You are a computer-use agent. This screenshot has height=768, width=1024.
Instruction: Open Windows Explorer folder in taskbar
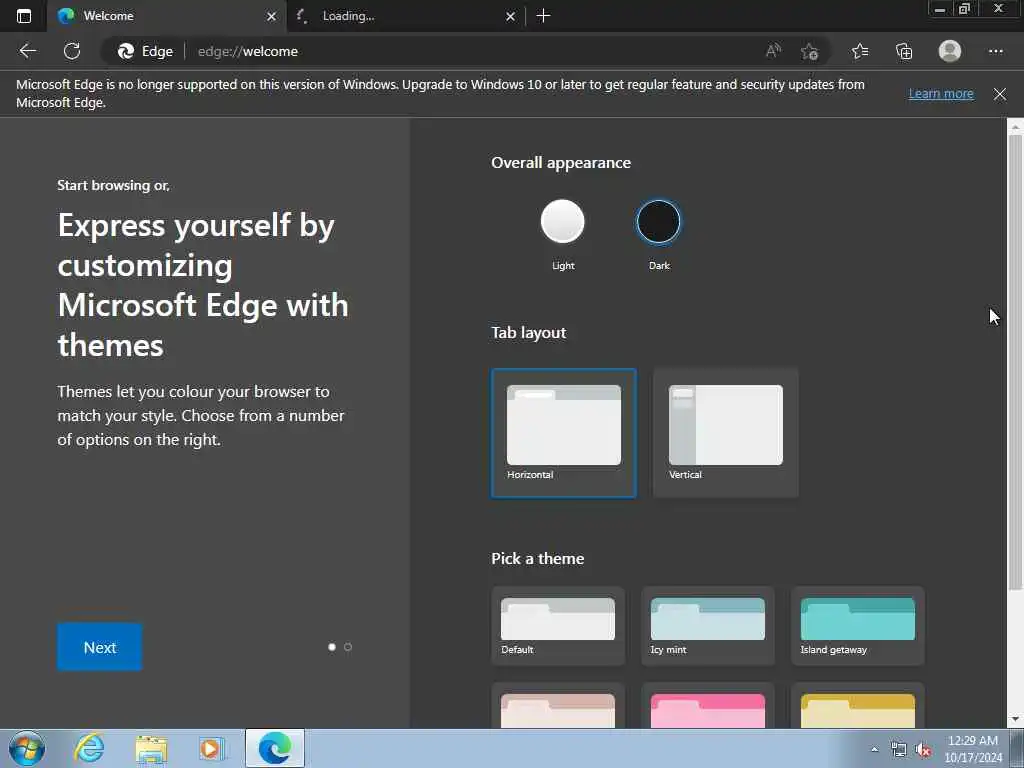pos(152,748)
